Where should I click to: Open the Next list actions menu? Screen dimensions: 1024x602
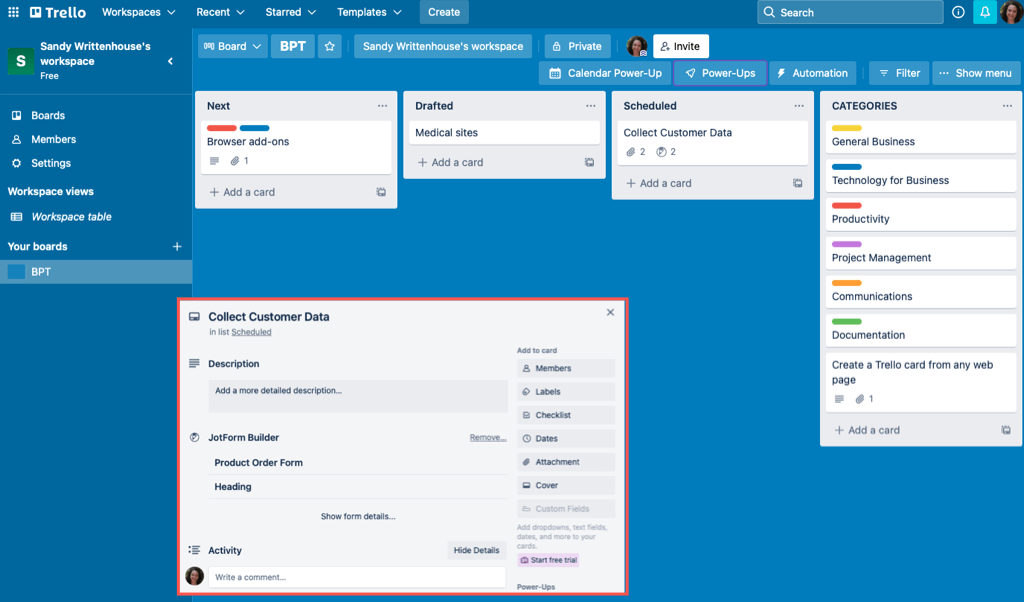tap(382, 106)
